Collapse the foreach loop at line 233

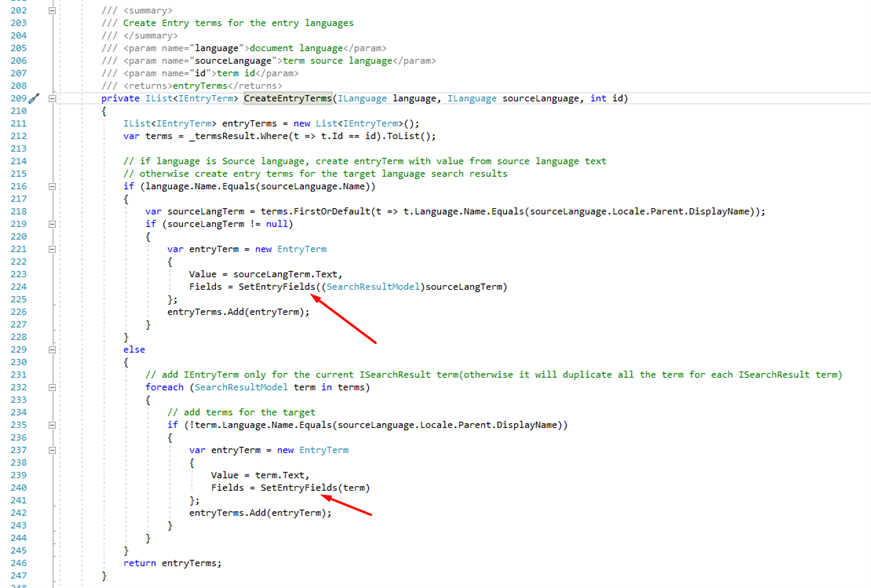(x=52, y=387)
